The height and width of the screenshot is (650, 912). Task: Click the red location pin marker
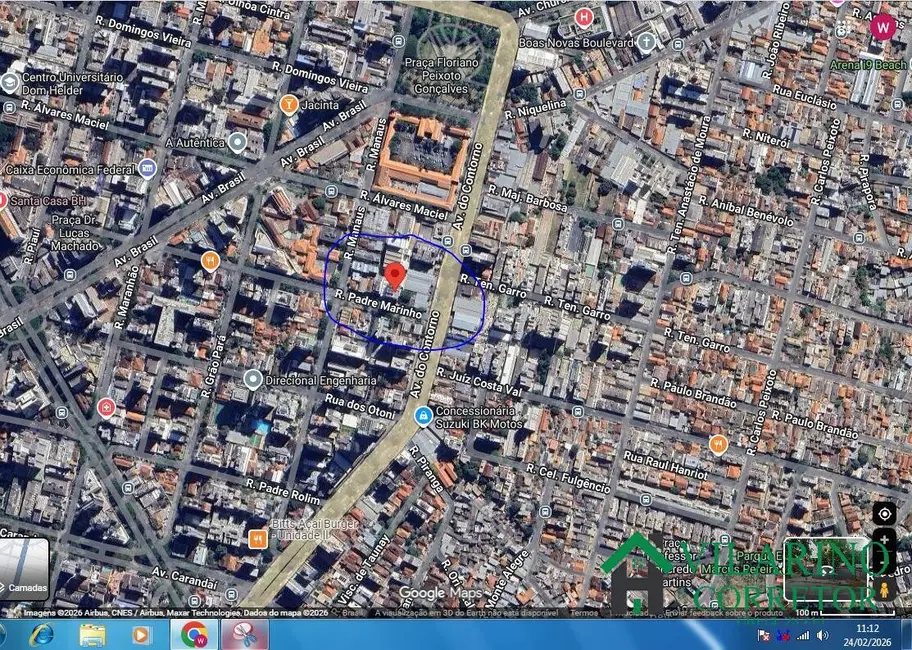pyautogui.click(x=395, y=276)
